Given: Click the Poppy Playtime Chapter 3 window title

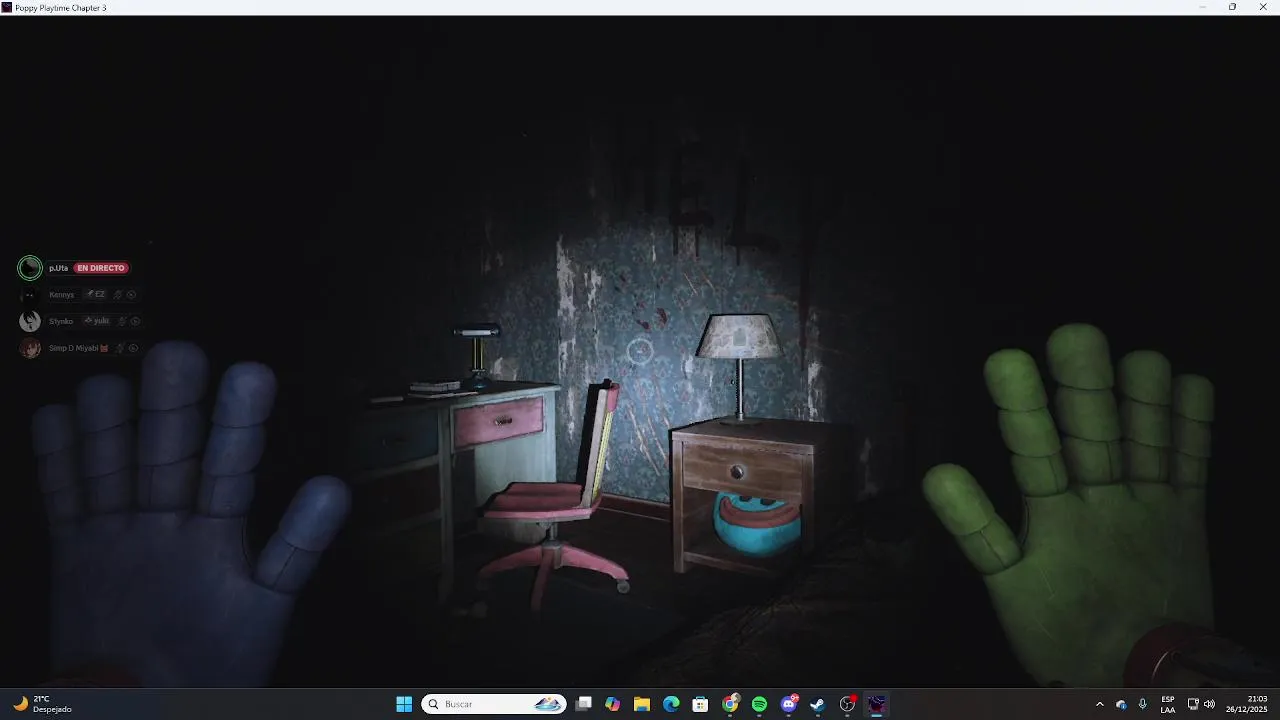Looking at the screenshot, I should point(60,7).
